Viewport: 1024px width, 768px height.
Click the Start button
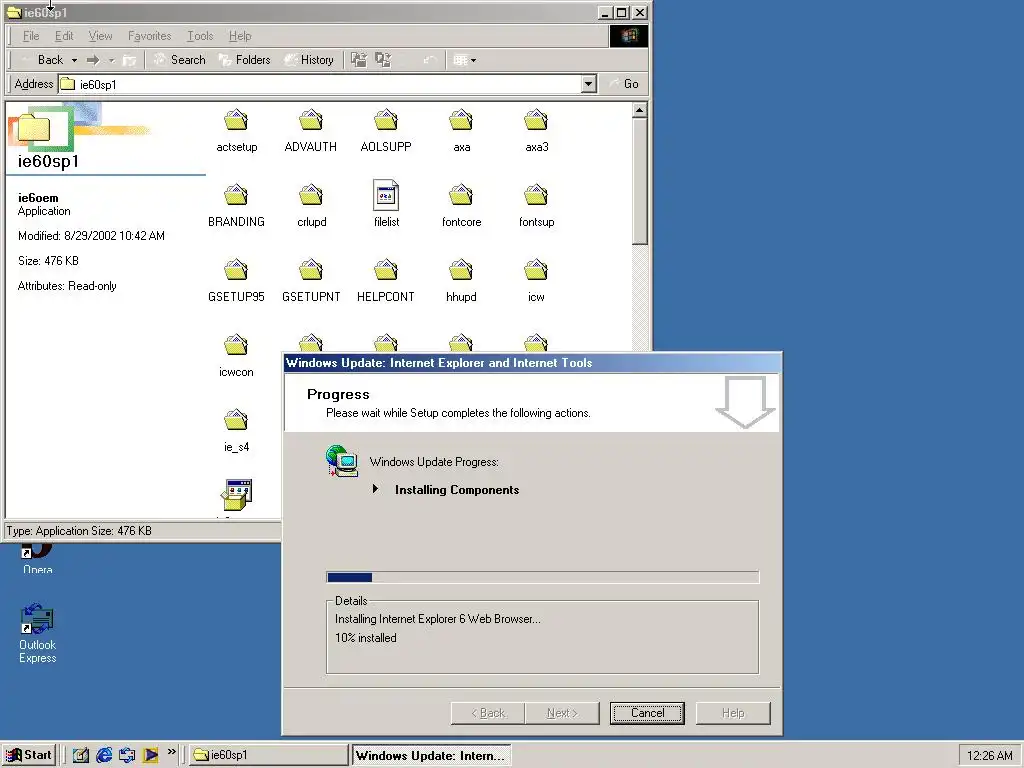28,755
